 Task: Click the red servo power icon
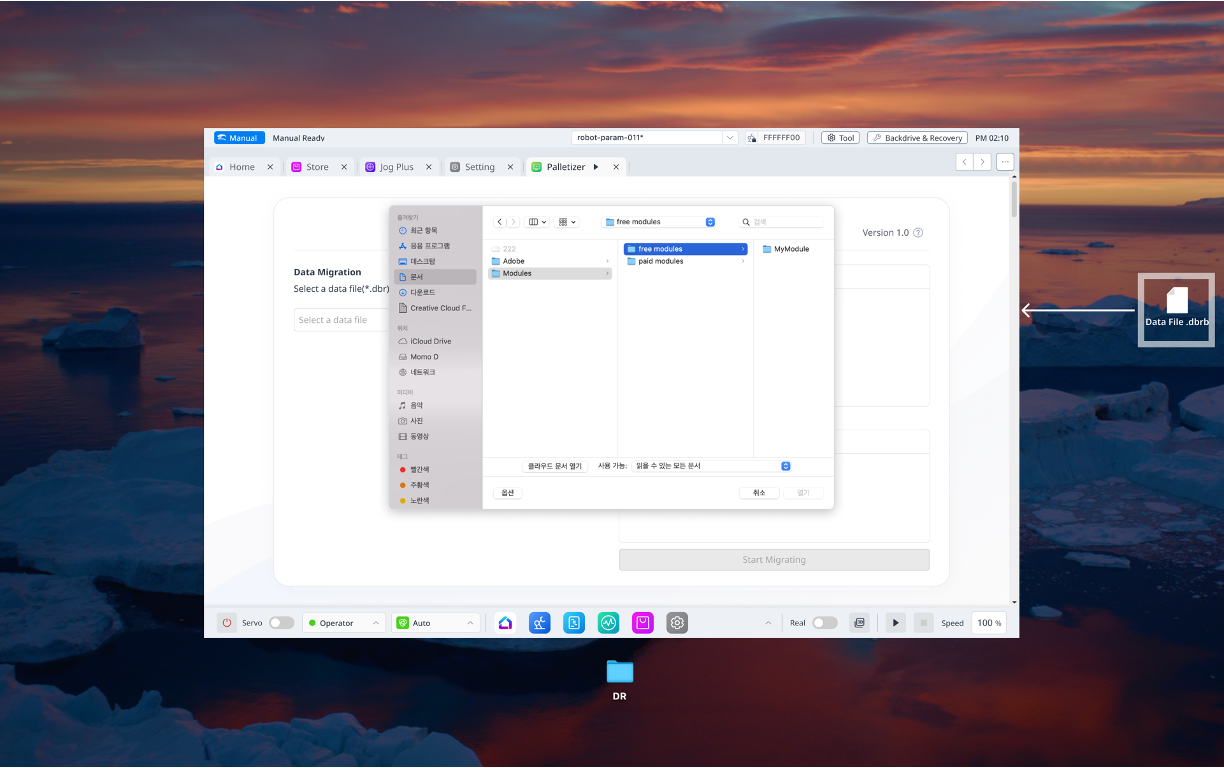227,623
